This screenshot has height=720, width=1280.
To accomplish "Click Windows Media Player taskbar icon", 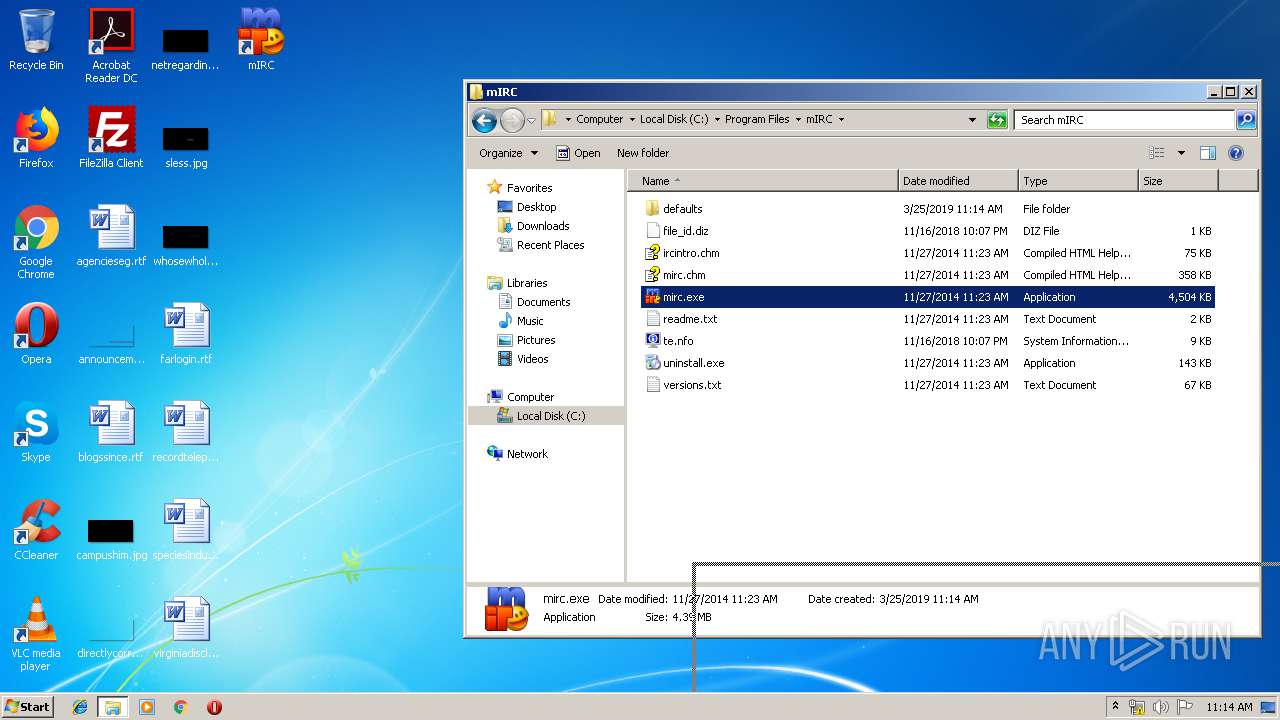I will coord(147,707).
